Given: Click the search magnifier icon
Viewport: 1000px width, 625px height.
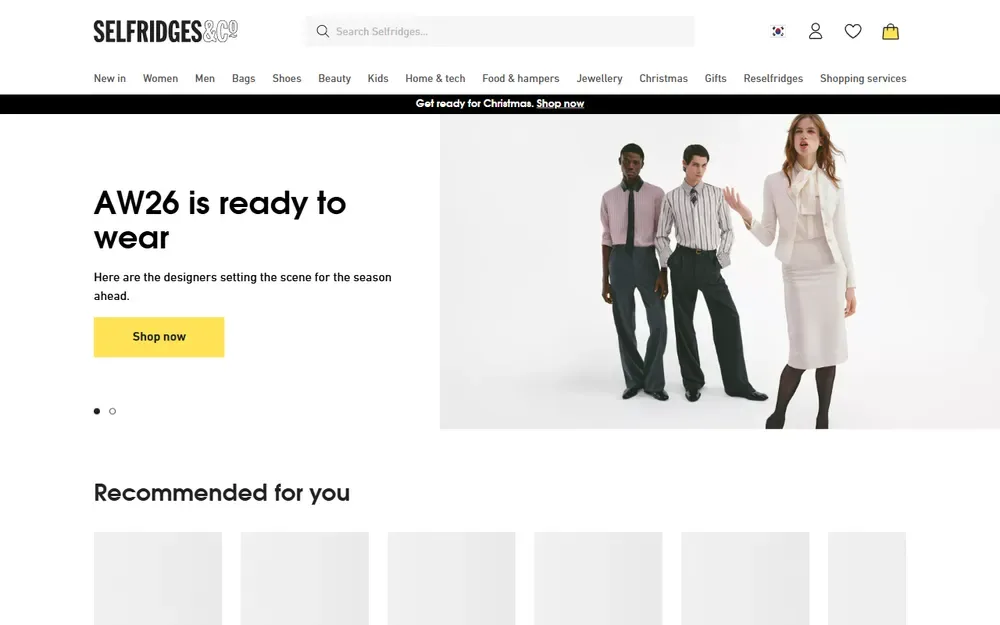Looking at the screenshot, I should [323, 31].
